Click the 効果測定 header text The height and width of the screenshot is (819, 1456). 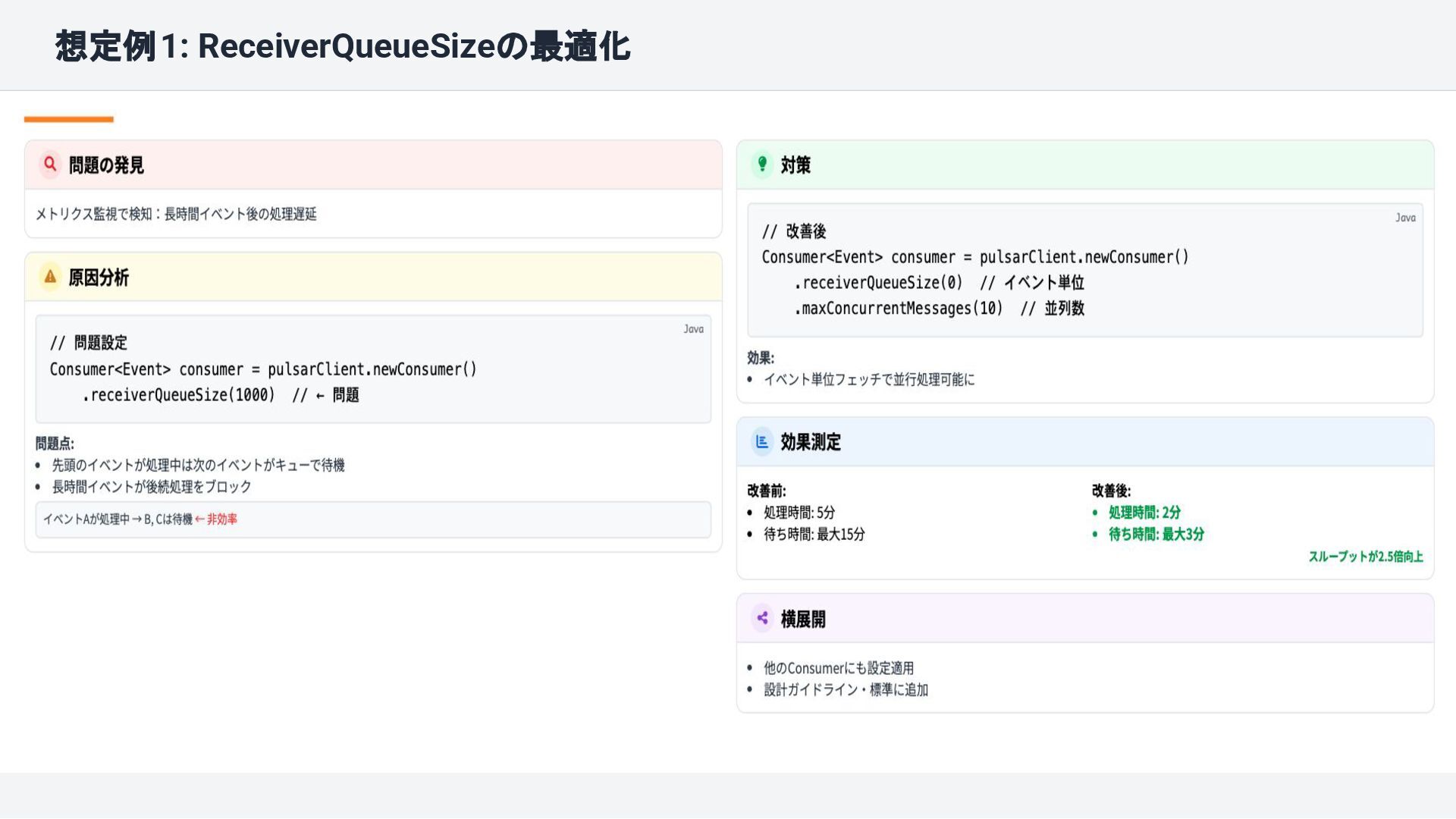pyautogui.click(x=811, y=442)
